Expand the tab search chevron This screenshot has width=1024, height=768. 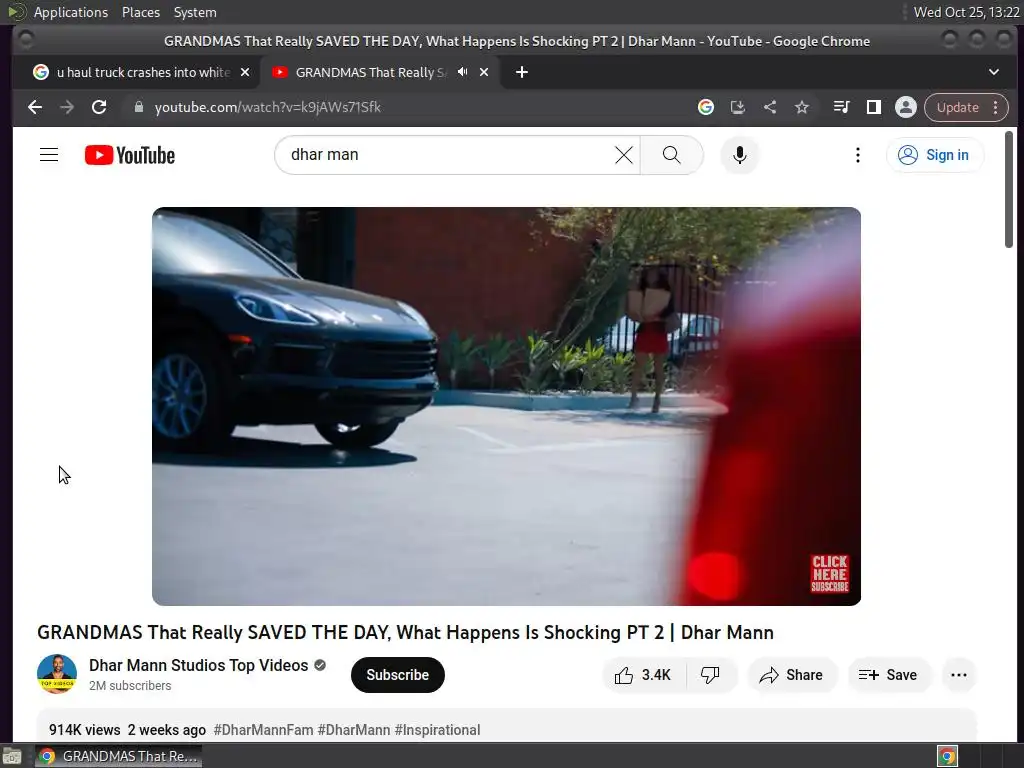point(993,72)
